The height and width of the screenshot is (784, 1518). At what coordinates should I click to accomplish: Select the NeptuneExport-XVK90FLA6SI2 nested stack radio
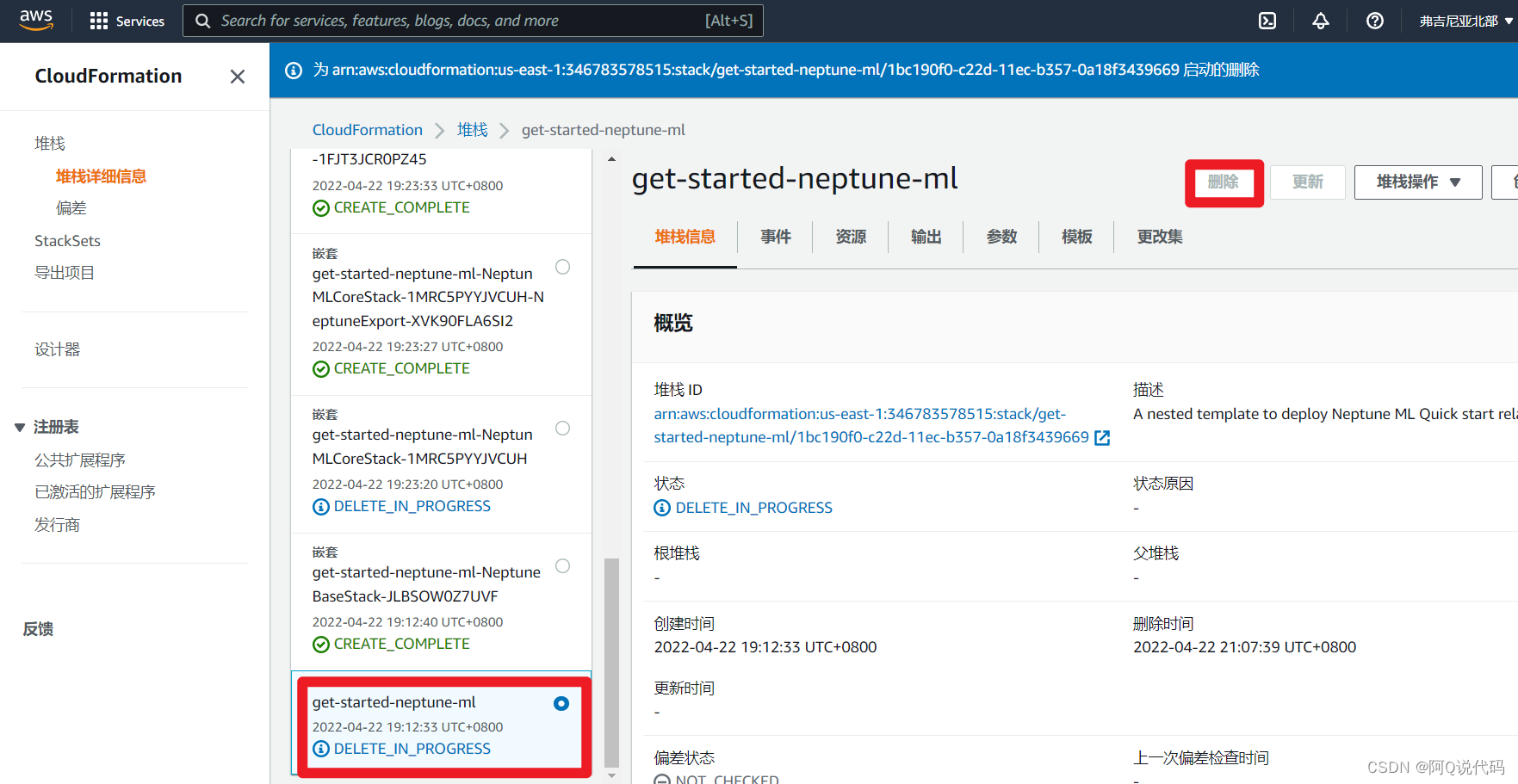click(x=562, y=267)
